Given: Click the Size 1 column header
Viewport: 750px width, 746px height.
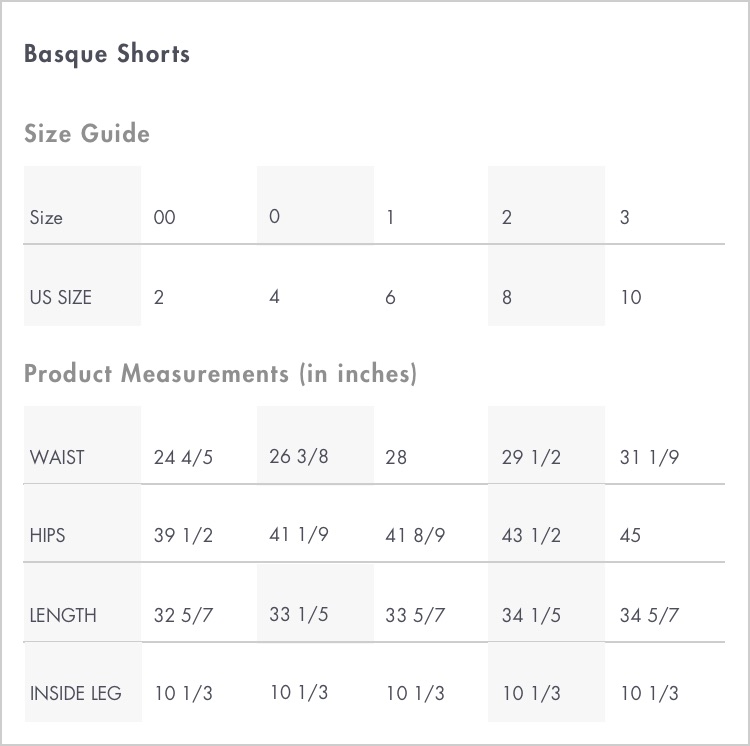Looking at the screenshot, I should click(x=390, y=218).
